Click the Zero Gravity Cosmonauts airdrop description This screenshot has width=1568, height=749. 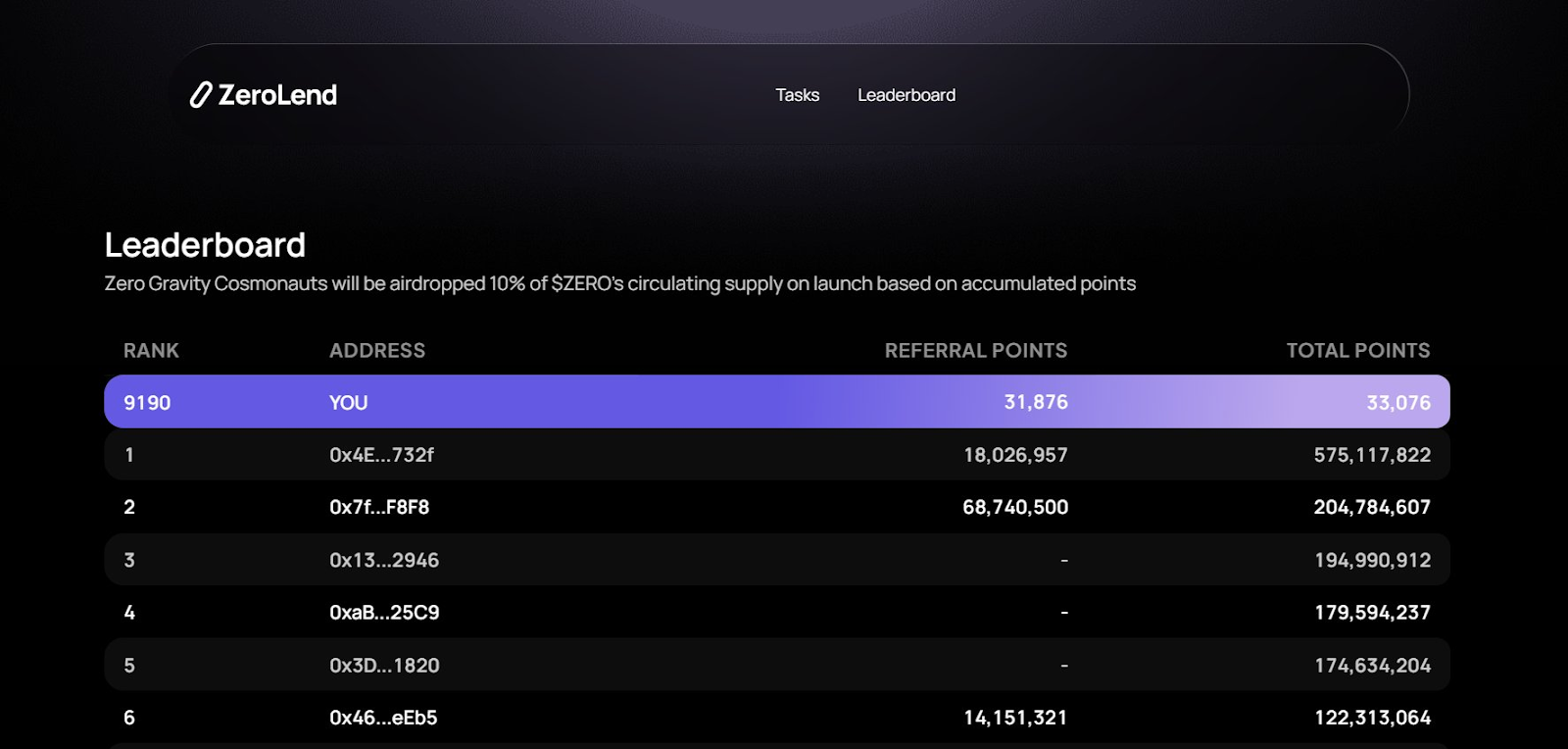click(x=620, y=283)
